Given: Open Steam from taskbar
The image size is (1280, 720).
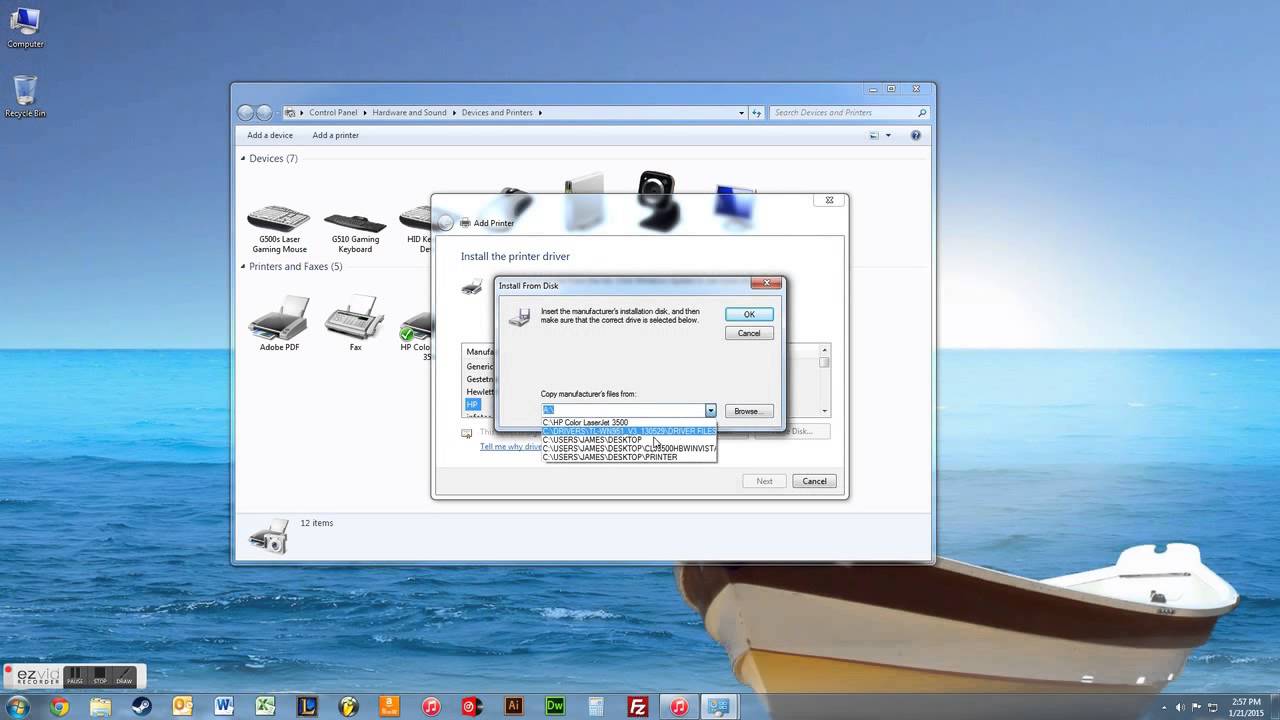Looking at the screenshot, I should [x=142, y=707].
